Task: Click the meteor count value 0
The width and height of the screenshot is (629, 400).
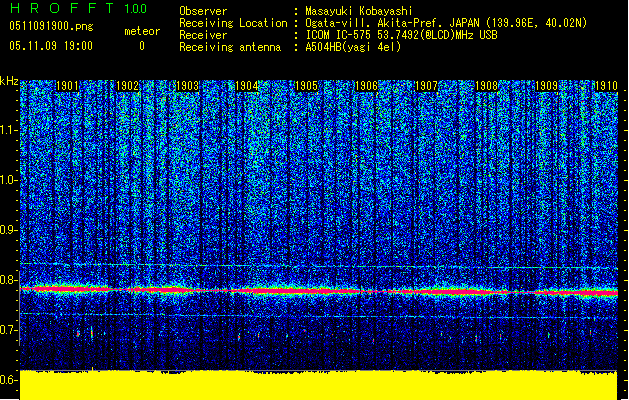Action: tap(142, 46)
